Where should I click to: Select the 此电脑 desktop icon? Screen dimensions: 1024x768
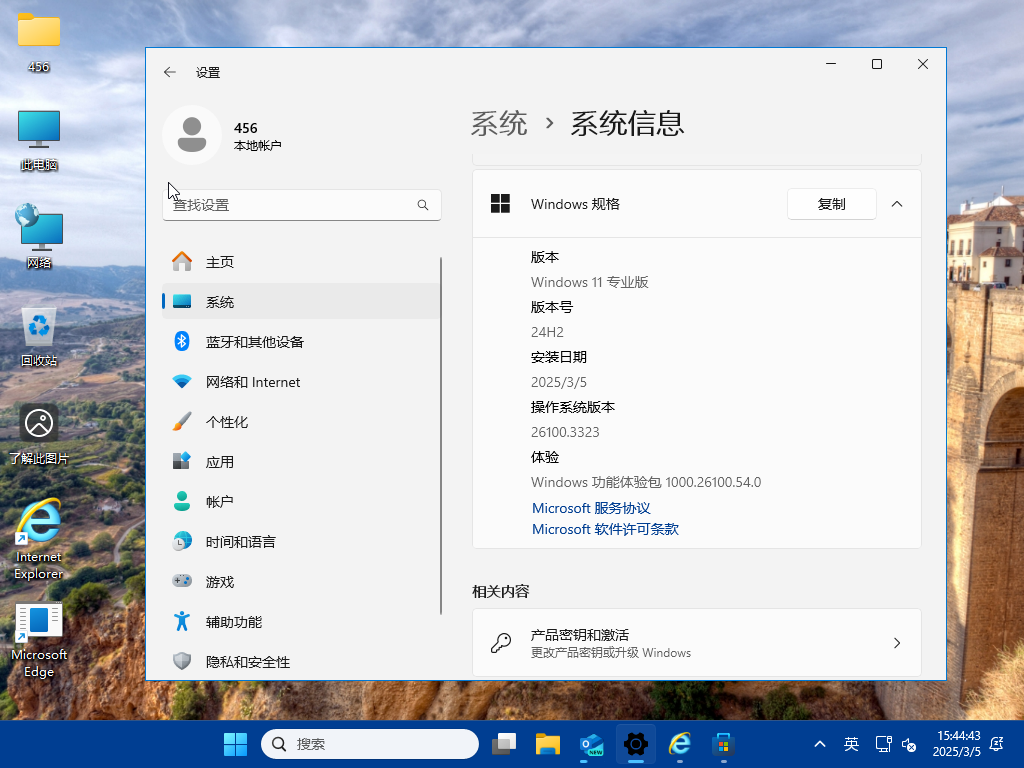(x=39, y=140)
